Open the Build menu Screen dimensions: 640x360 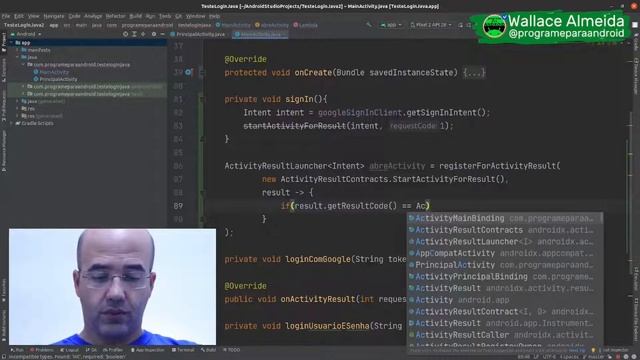point(136,16)
